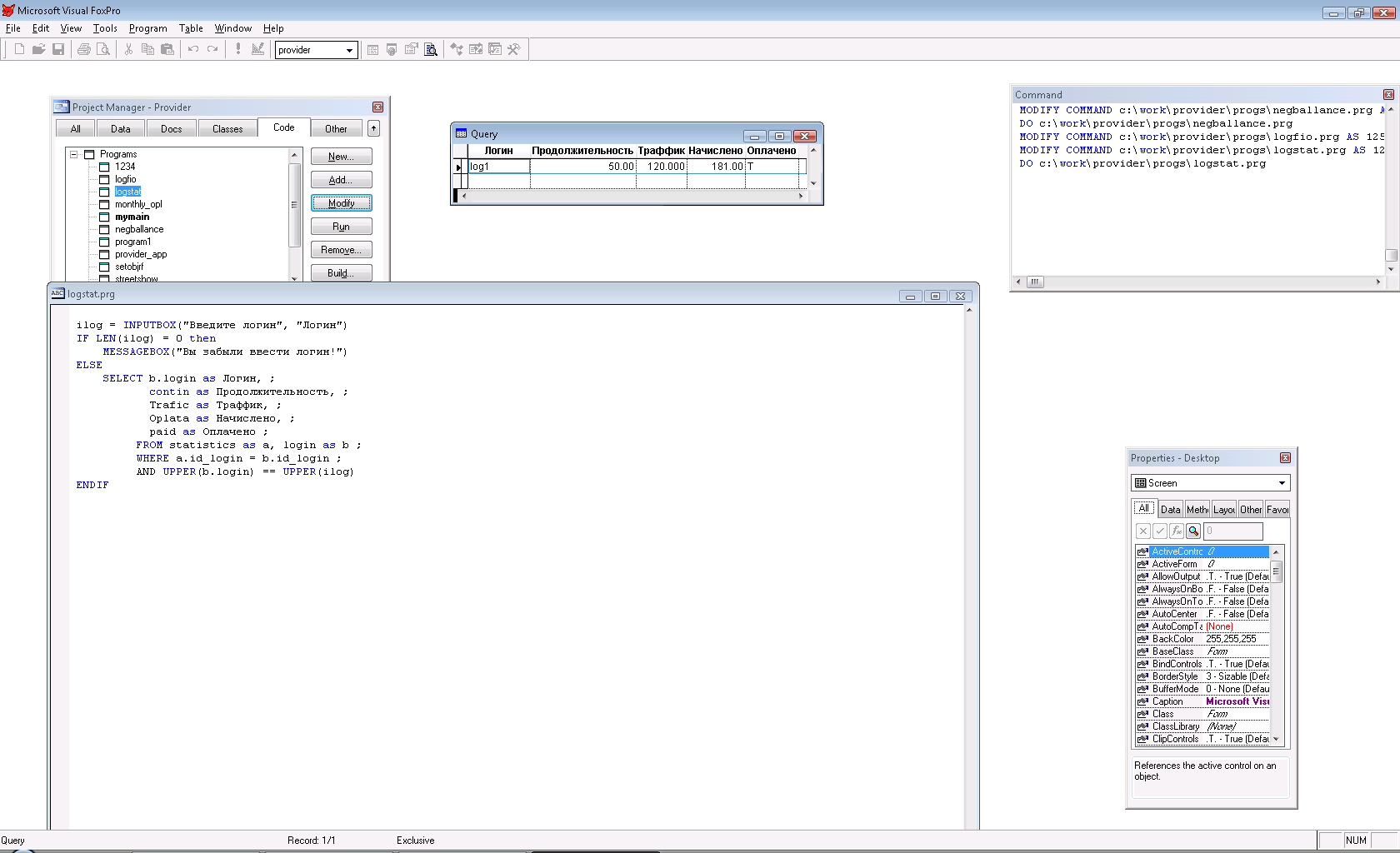Viewport: 1400px width, 853px height.
Task: Click the fx expression builder icon
Action: point(1177,531)
